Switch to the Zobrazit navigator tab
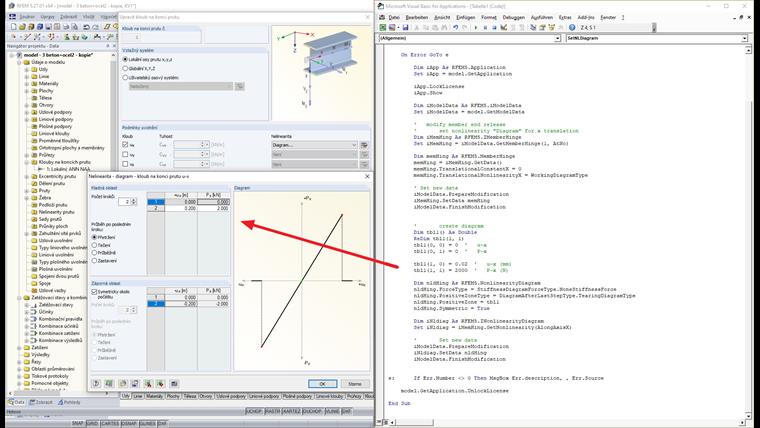Image resolution: width=760 pixels, height=428 pixels. coord(42,402)
